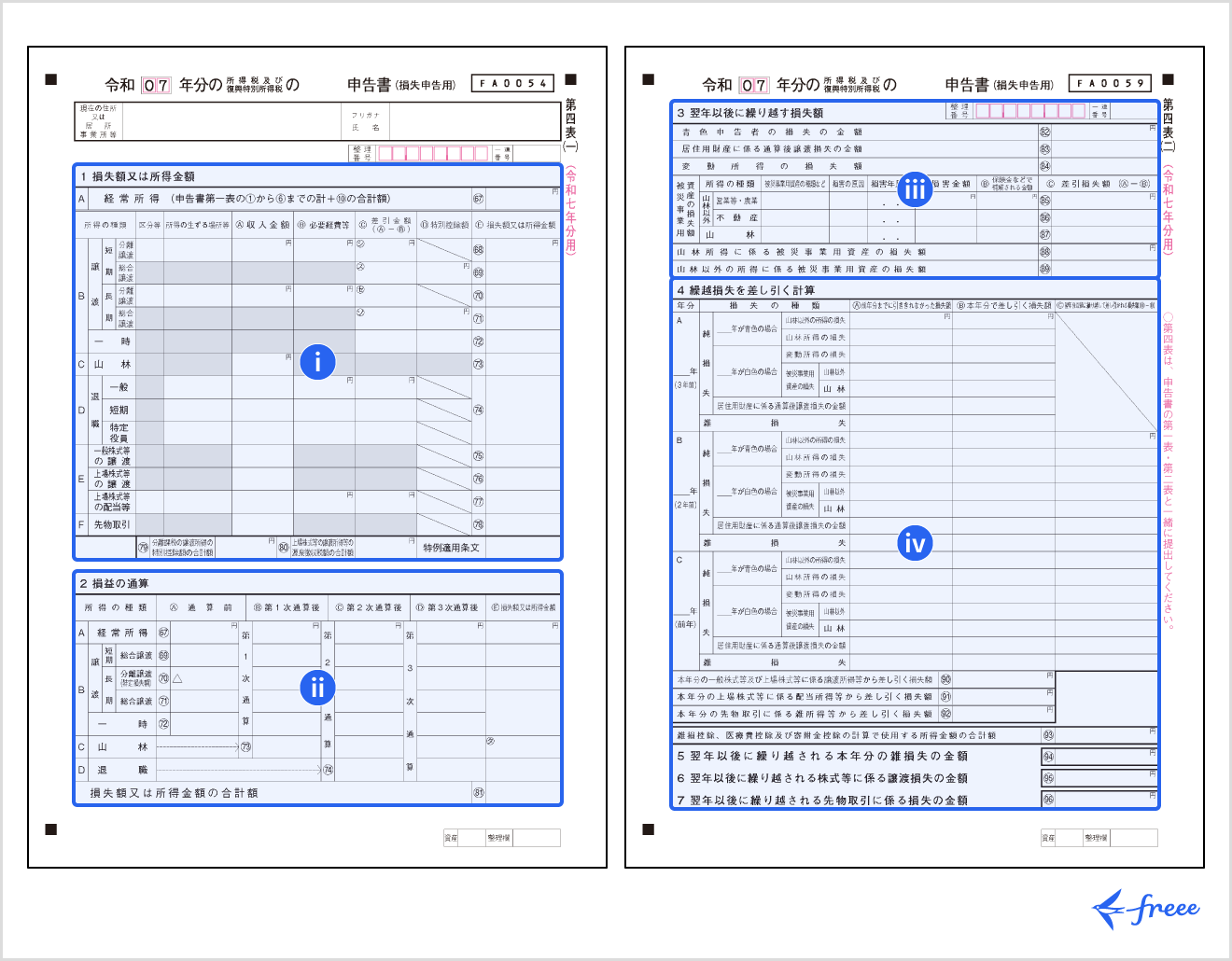This screenshot has height=961, width=1232.
Task: Click the pink 整理番号 boxes on left form
Action: point(433,153)
